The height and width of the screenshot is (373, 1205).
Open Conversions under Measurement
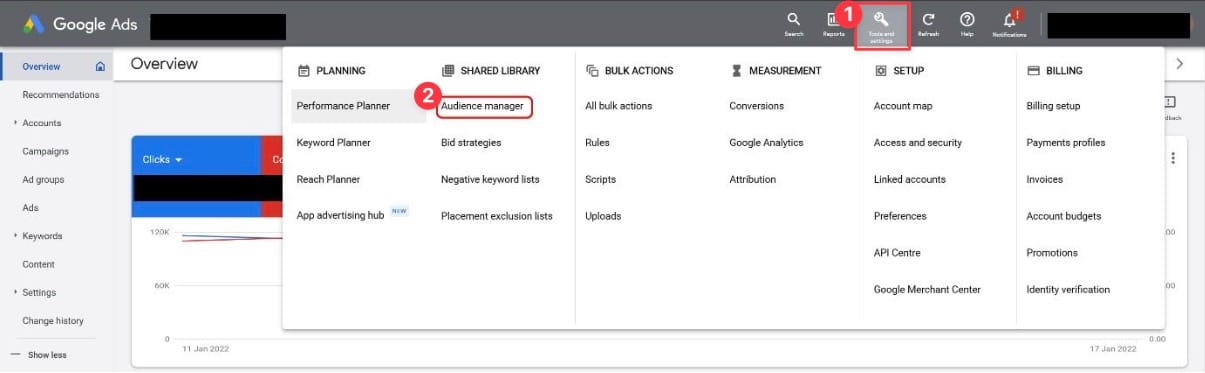pos(757,106)
